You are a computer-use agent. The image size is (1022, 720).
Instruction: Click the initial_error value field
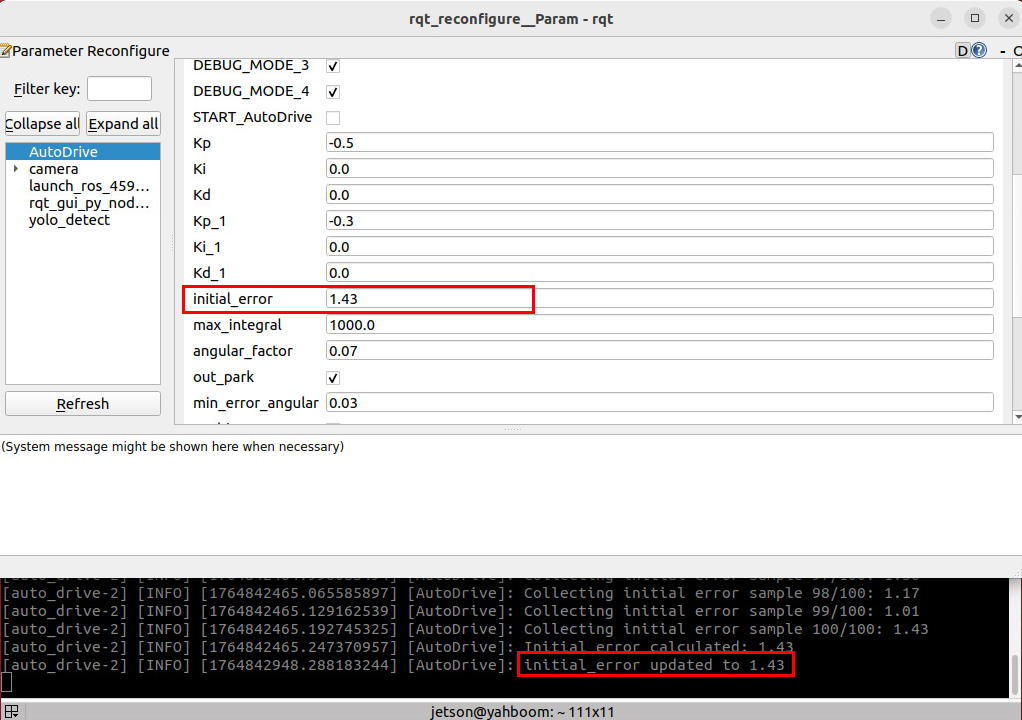pos(660,299)
